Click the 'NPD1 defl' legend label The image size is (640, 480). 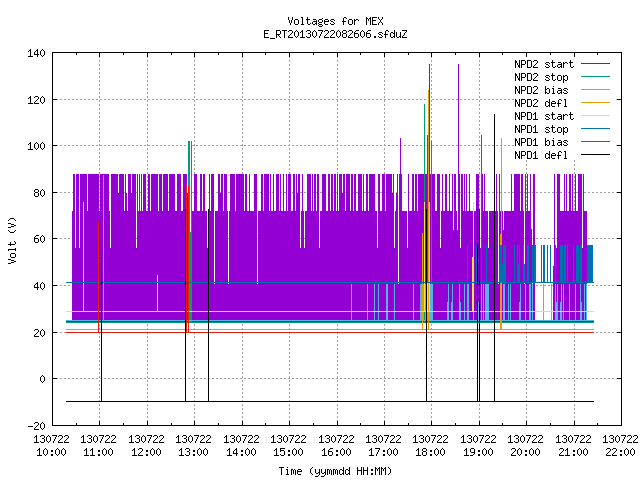click(541, 156)
